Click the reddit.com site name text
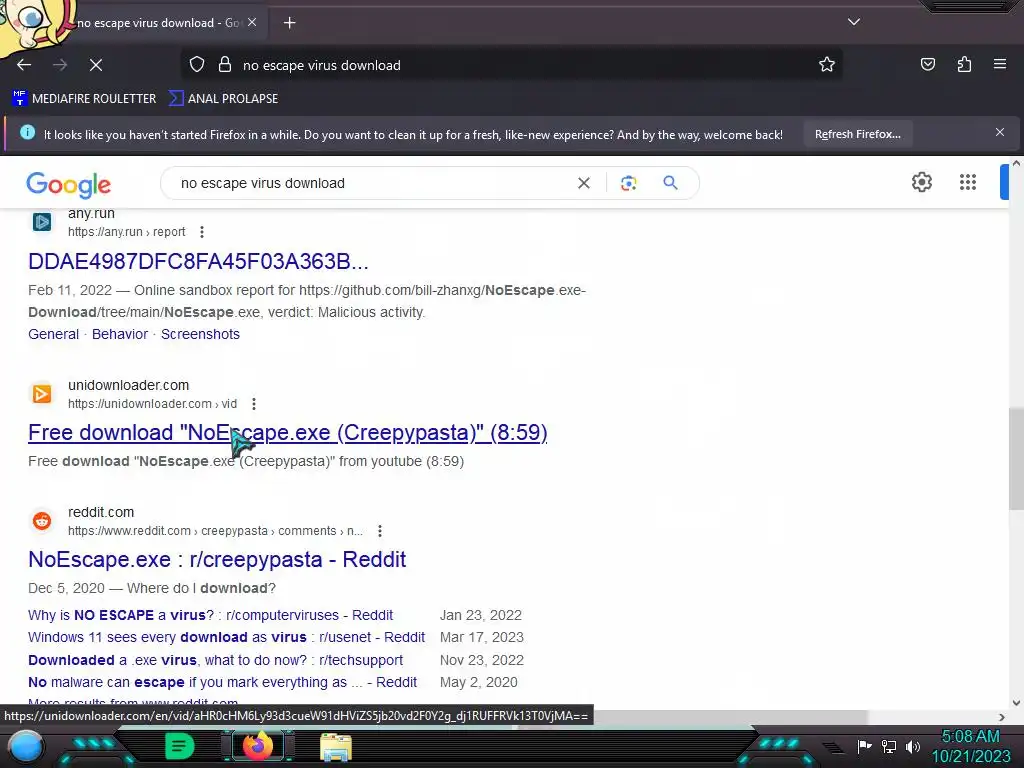The image size is (1024, 768). (x=101, y=512)
